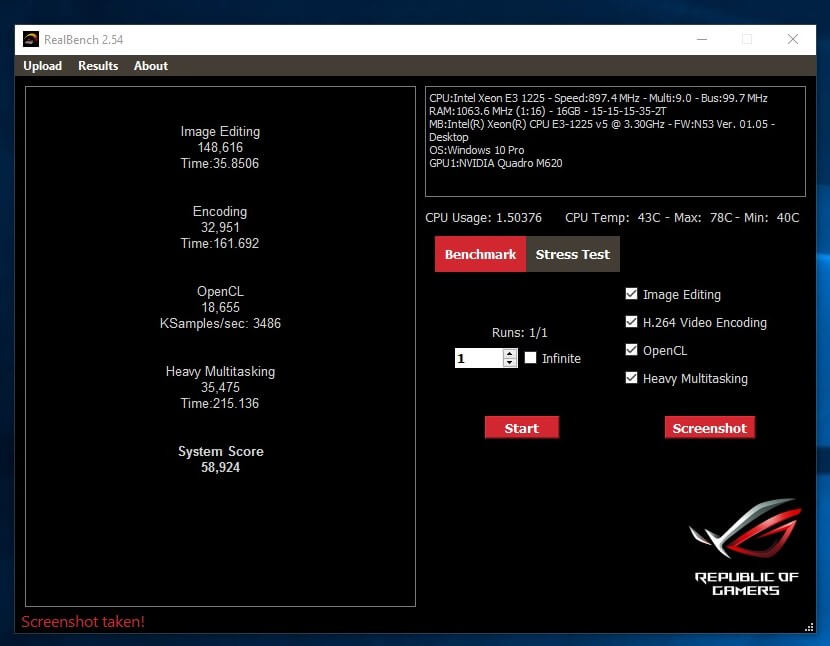Disable the OpenCL benchmark checkbox

click(x=631, y=350)
